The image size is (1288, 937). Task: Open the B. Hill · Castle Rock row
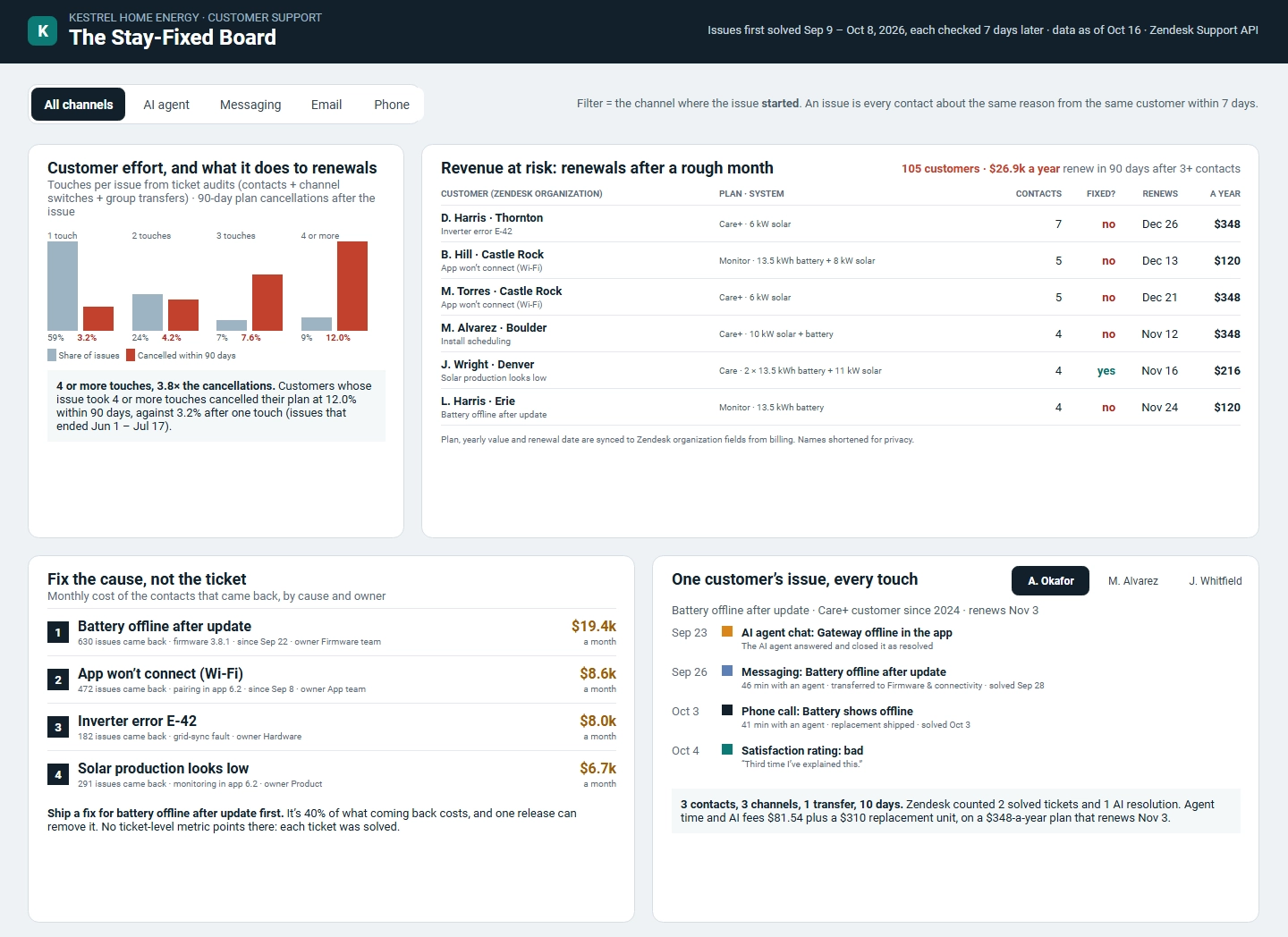[x=840, y=260]
